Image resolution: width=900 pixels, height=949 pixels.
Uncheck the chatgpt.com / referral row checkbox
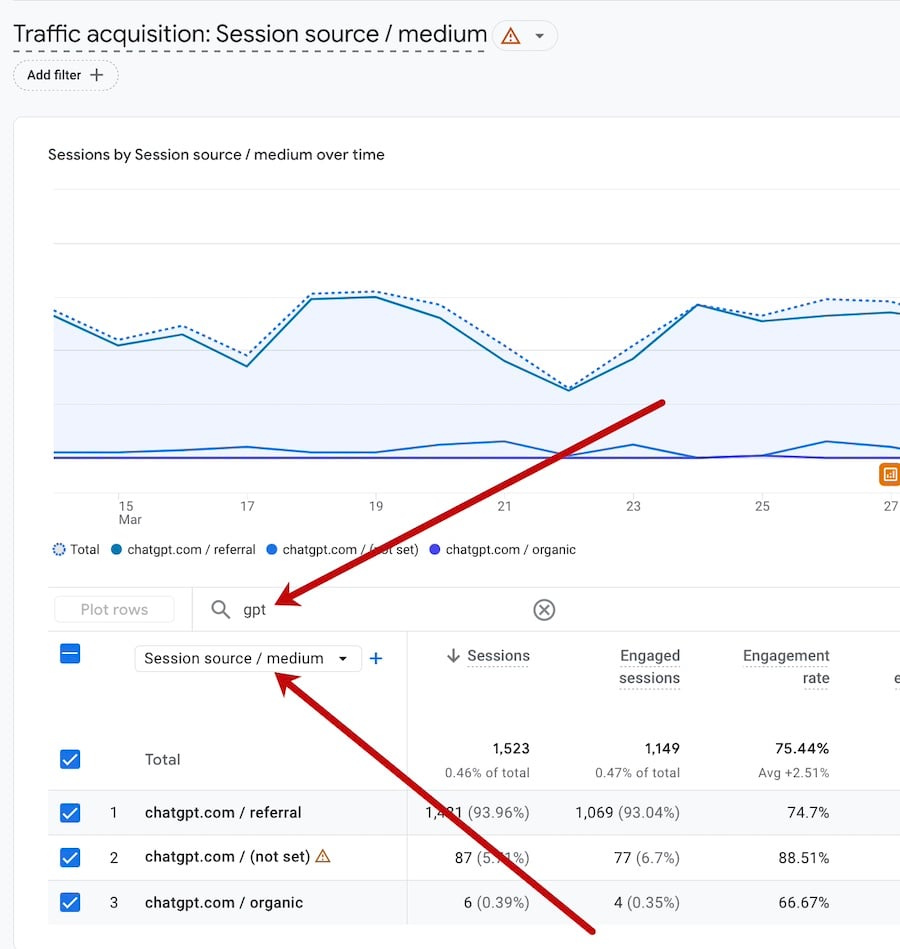tap(70, 813)
